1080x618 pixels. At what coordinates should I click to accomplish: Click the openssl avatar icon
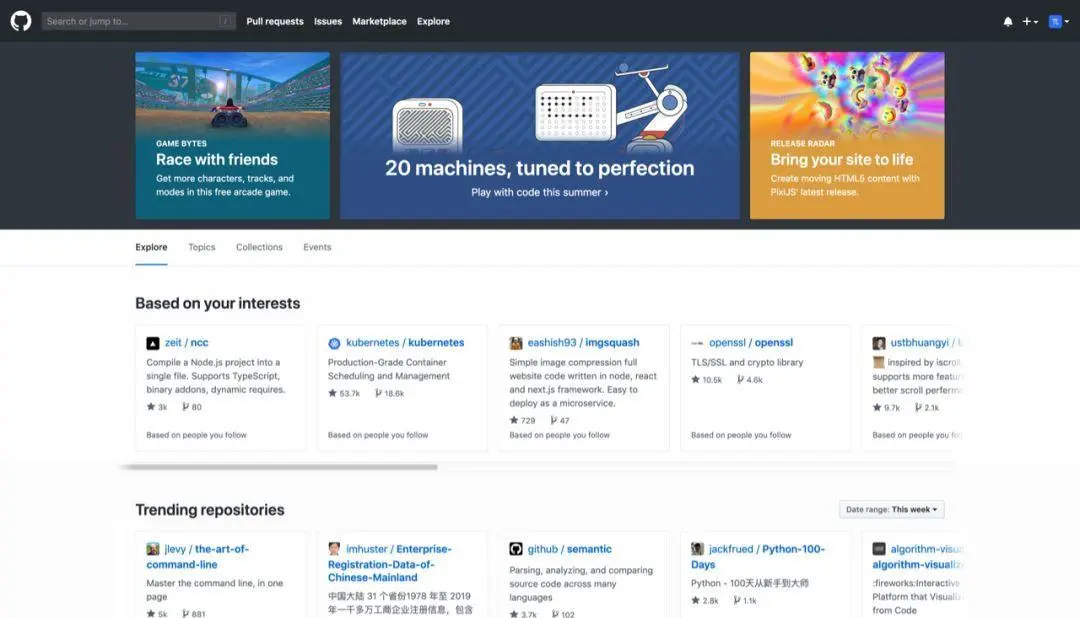[697, 343]
